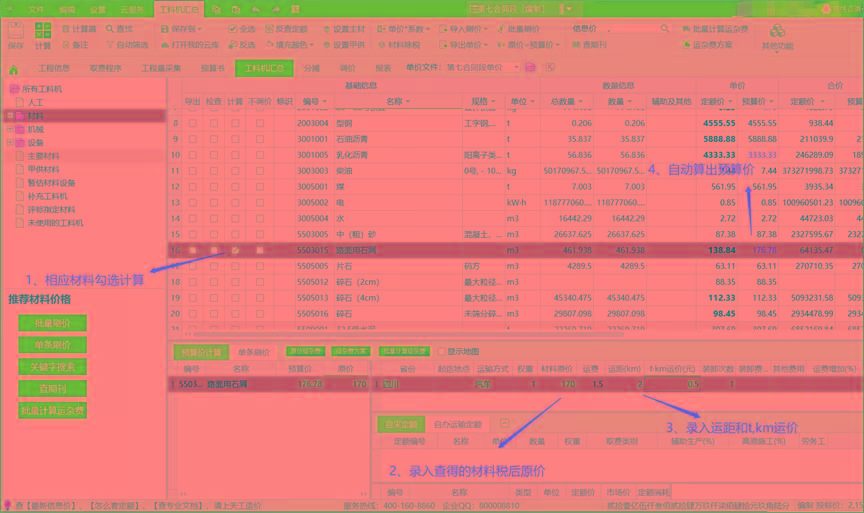This screenshot has height=513, width=864.
Task: Click the 批量刷价 toolbar icon
Action: (519, 29)
